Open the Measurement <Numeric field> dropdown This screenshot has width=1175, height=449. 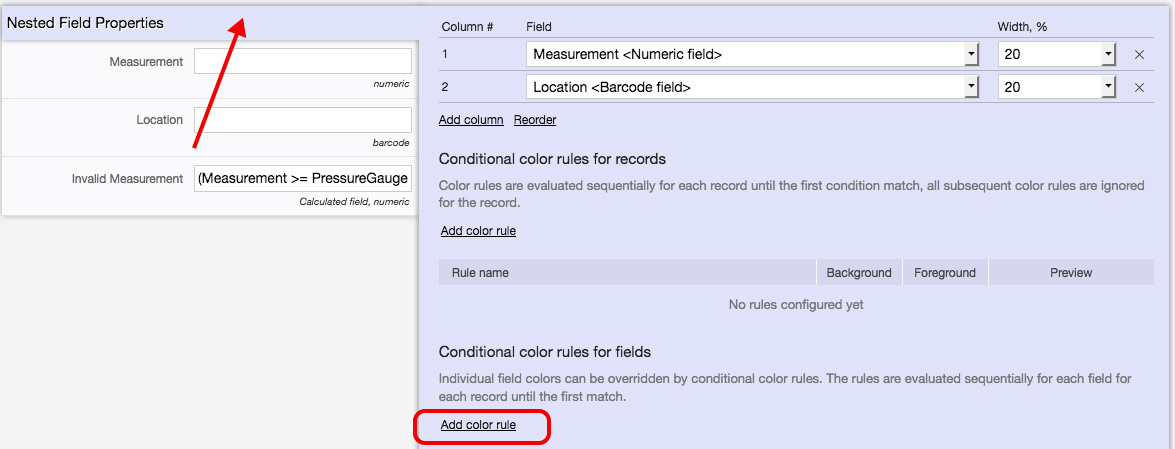pos(970,55)
